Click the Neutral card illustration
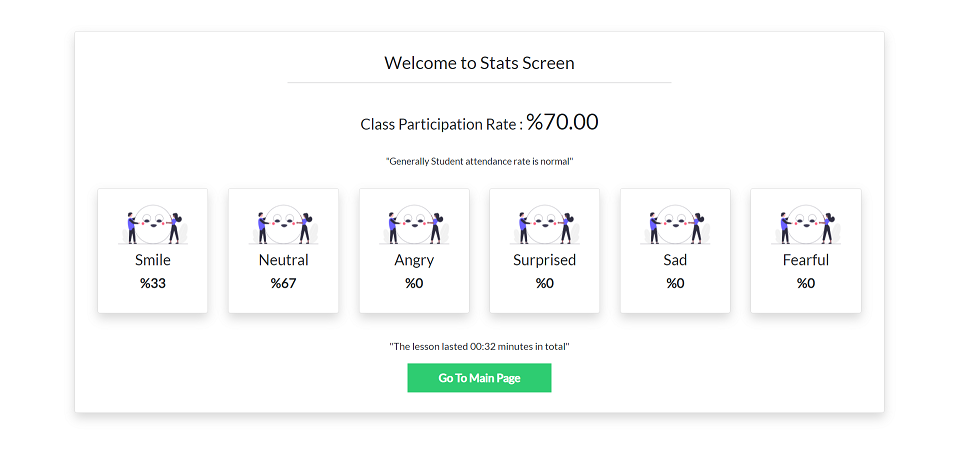This screenshot has width=957, height=469. tap(284, 224)
